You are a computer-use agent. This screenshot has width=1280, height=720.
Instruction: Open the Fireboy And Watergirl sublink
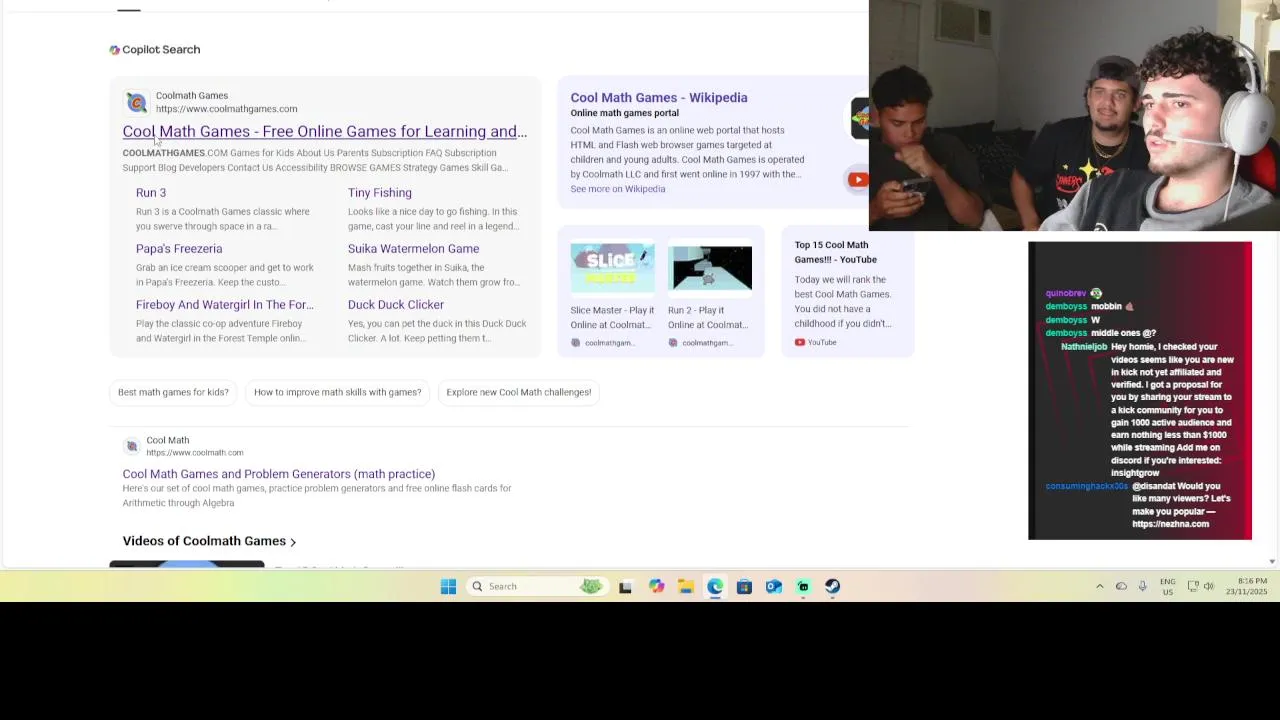(224, 305)
